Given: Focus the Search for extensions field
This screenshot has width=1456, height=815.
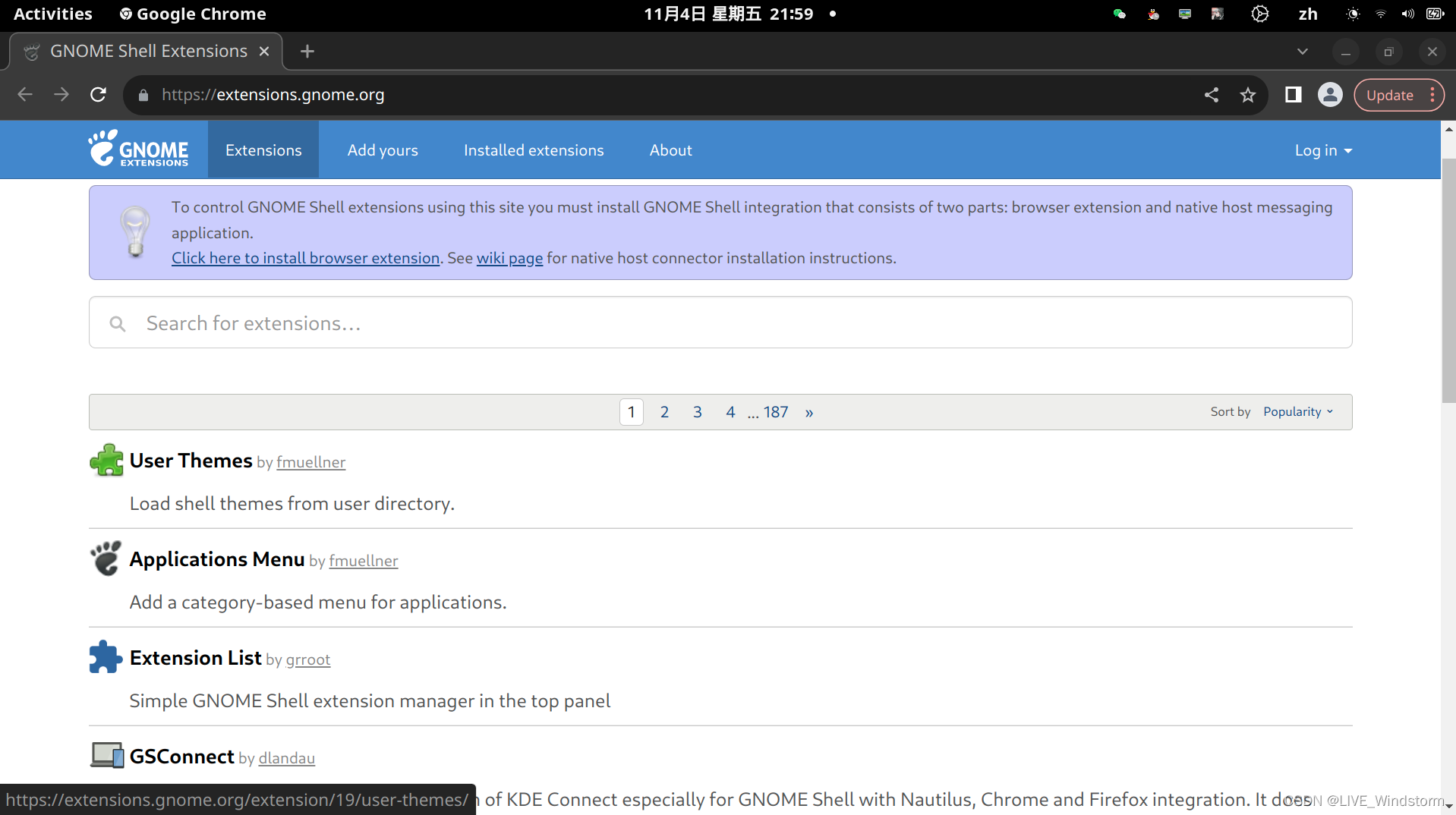Looking at the screenshot, I should (x=720, y=323).
